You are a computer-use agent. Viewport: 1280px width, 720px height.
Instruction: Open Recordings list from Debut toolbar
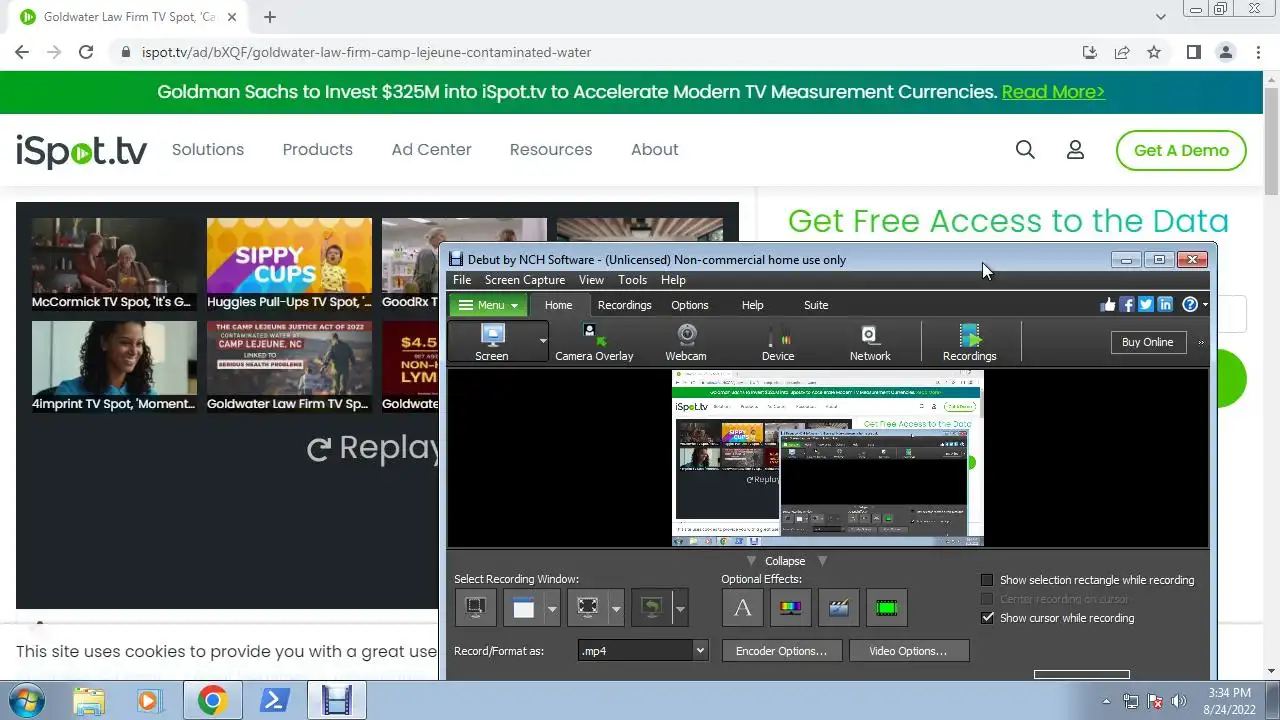coord(969,342)
